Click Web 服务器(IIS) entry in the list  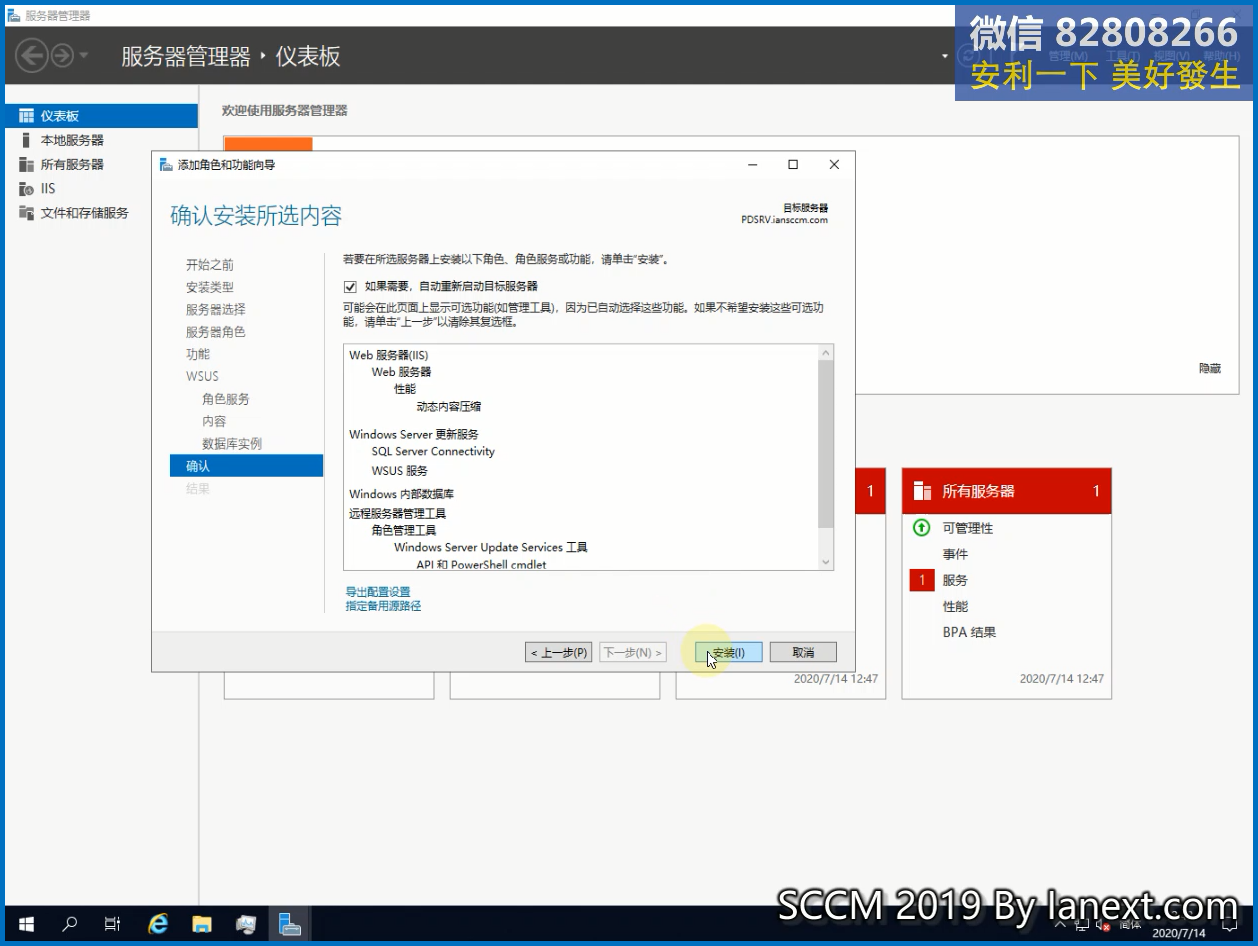tap(389, 355)
